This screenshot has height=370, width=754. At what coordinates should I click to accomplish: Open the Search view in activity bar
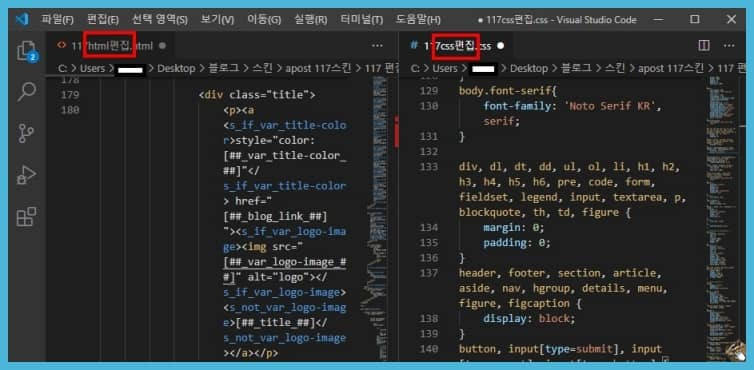coord(26,91)
